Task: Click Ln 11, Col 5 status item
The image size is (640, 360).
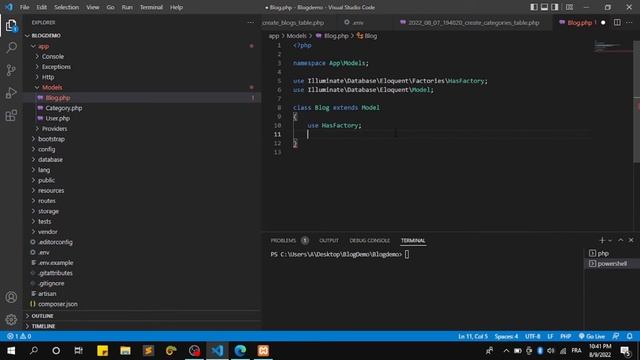Action: [473, 336]
